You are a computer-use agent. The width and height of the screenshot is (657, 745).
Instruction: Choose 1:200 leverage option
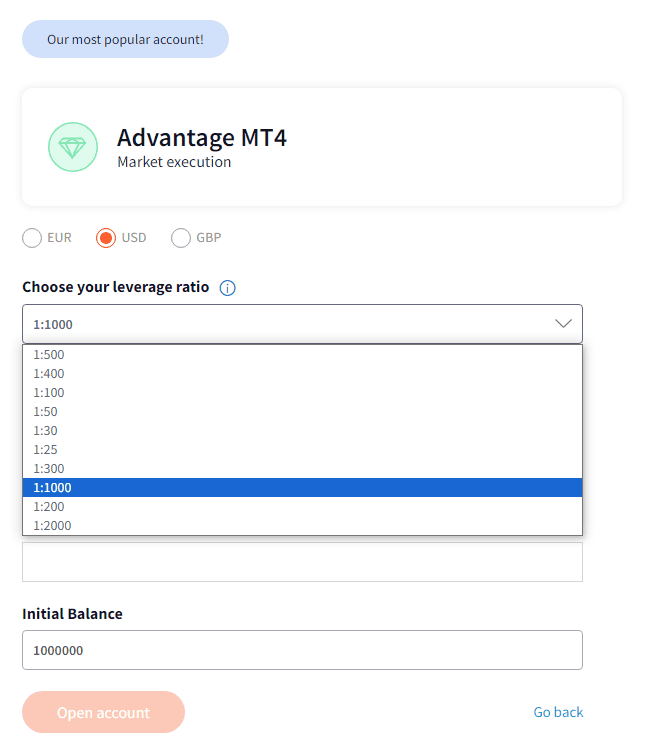(x=302, y=506)
